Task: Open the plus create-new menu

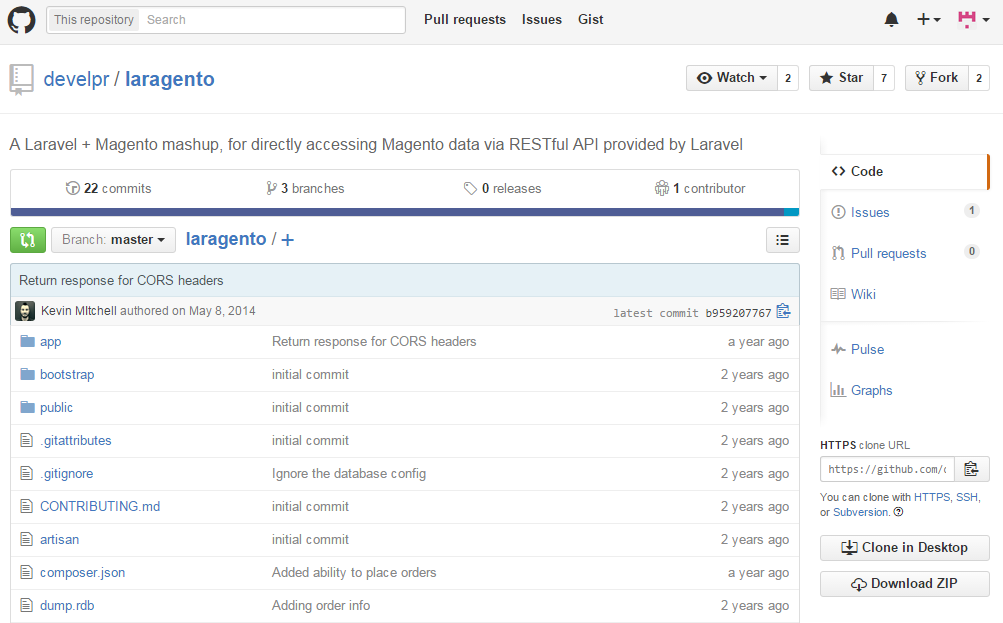Action: tap(929, 20)
